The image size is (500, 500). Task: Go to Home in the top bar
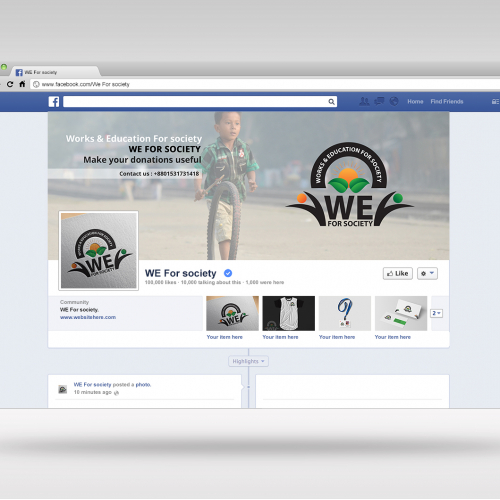415,102
